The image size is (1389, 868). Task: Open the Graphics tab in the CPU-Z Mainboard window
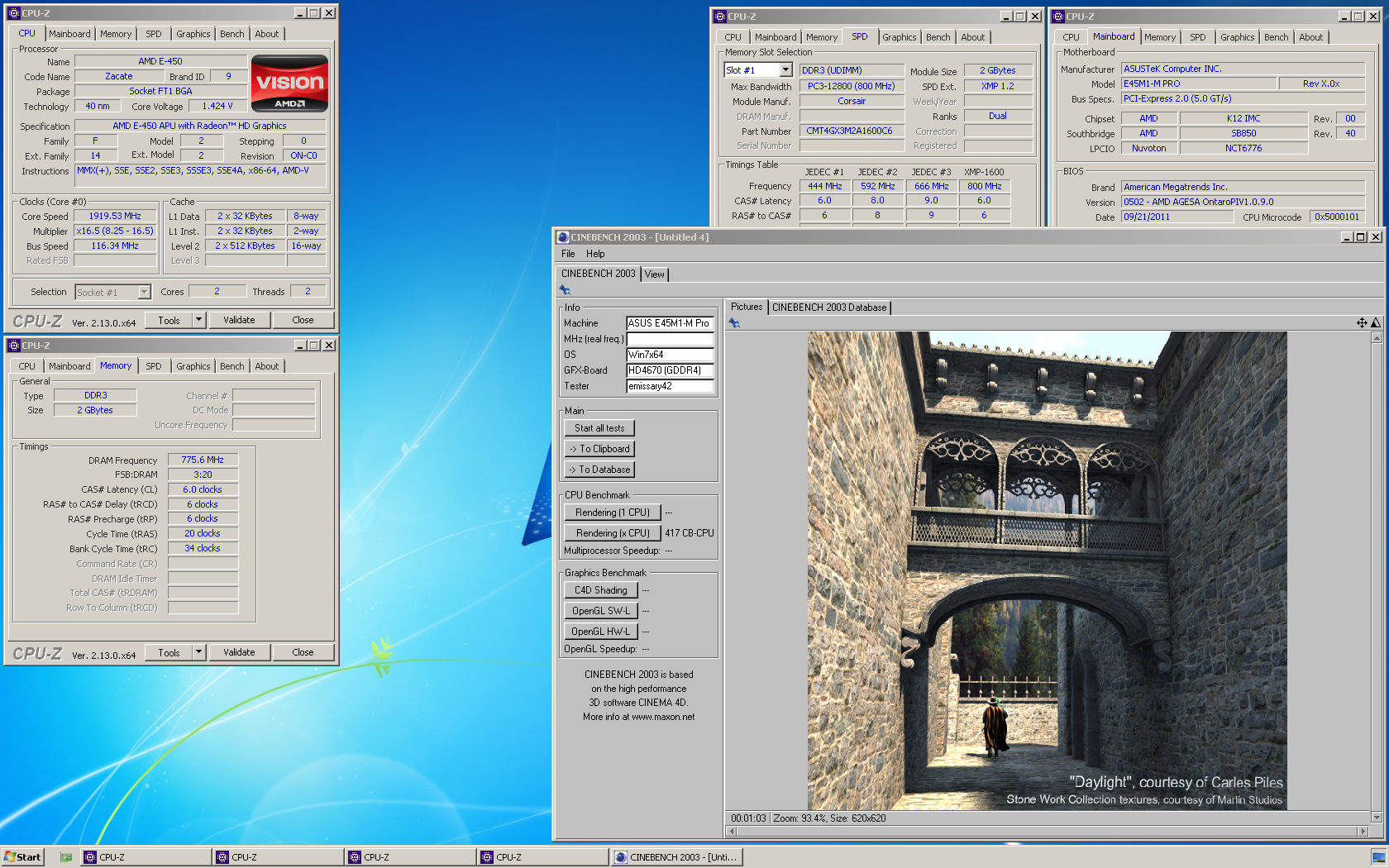pyautogui.click(x=1237, y=37)
